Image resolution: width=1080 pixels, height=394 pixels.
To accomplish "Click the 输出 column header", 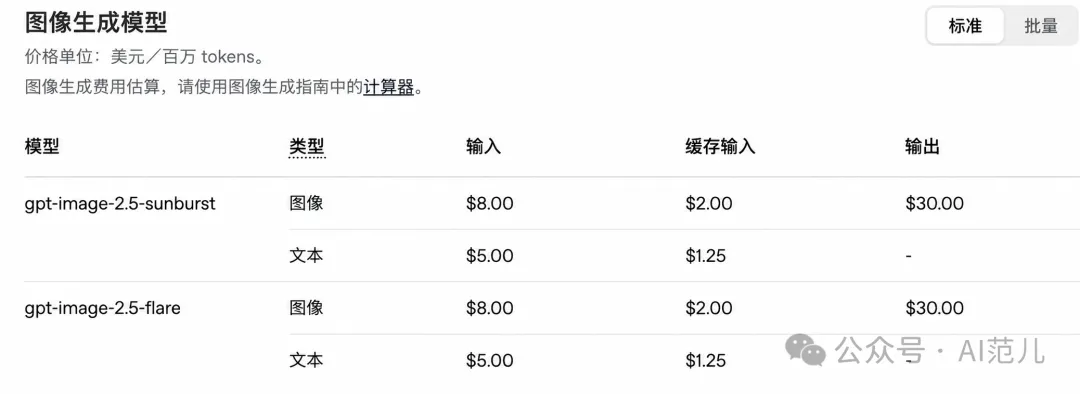I will (922, 146).
